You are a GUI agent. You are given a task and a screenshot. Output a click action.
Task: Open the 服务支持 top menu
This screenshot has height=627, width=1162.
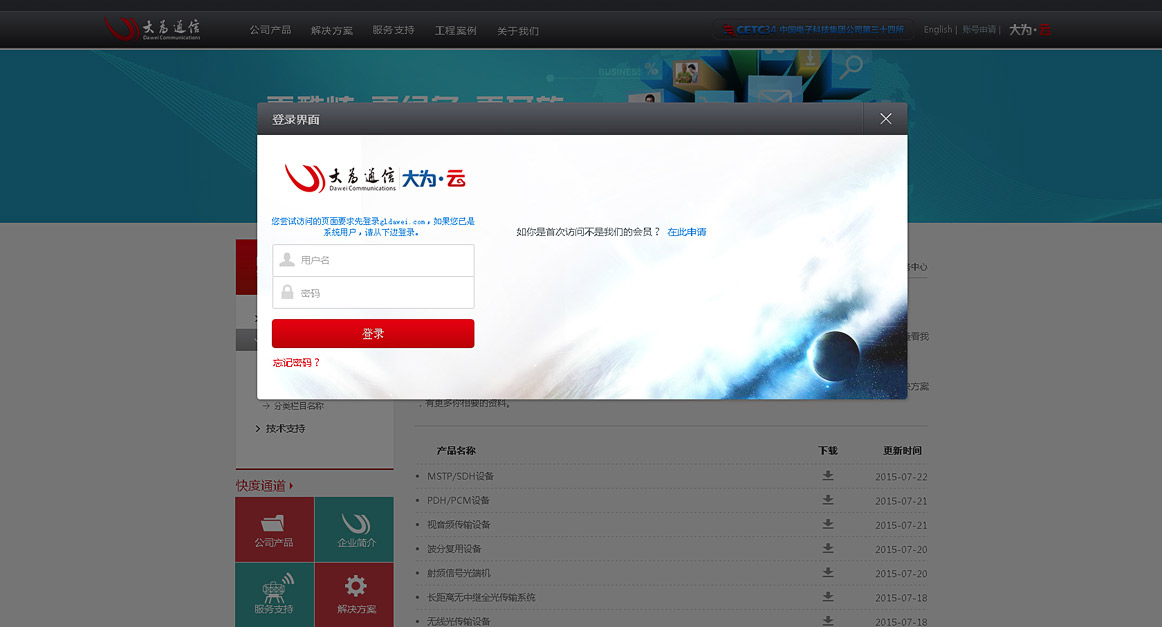click(393, 30)
